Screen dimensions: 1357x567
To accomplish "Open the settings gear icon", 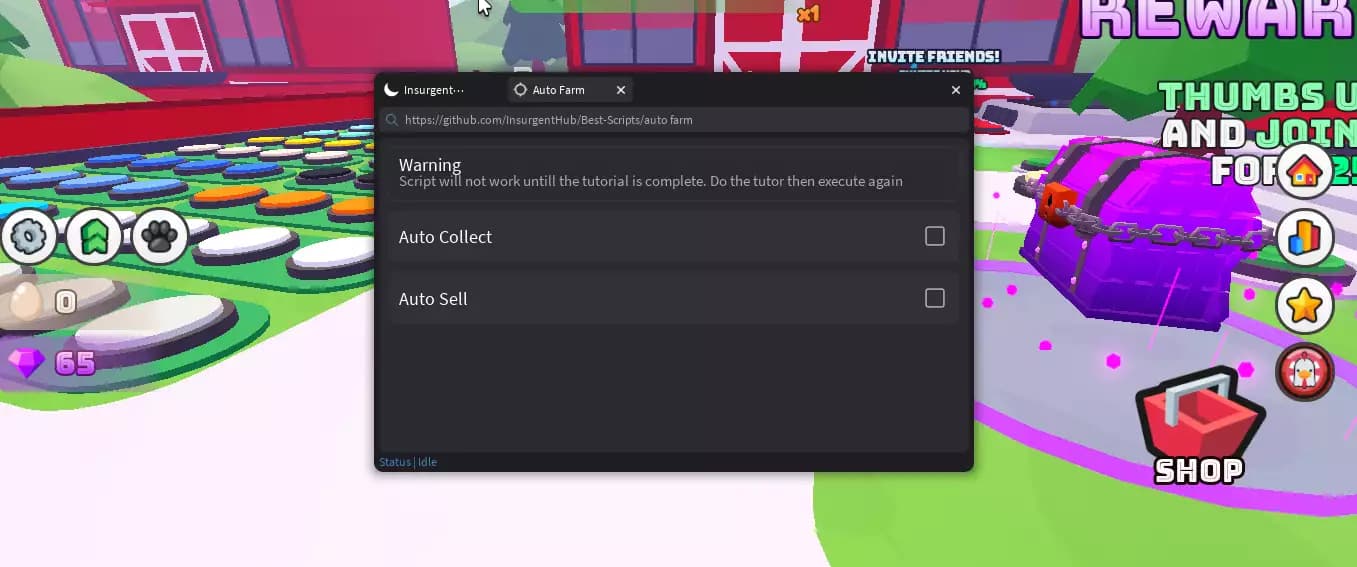I will [28, 237].
